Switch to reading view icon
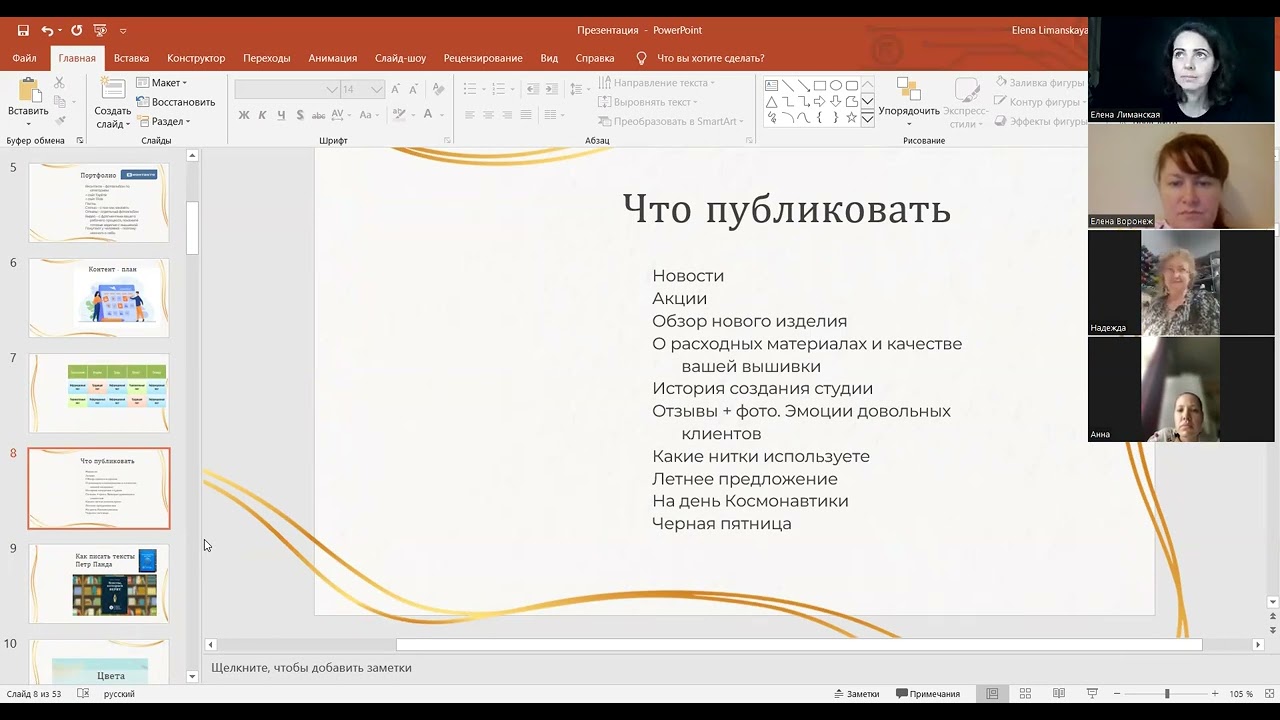1280x720 pixels. point(1059,693)
